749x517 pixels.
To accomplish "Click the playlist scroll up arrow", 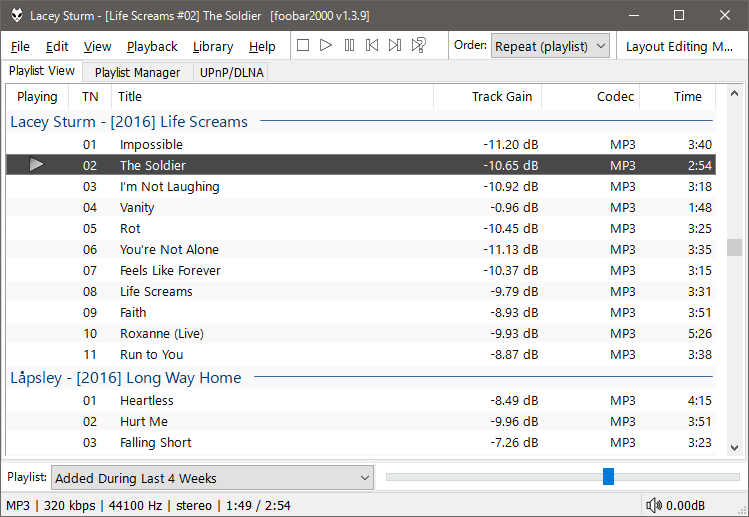I will 734,94.
